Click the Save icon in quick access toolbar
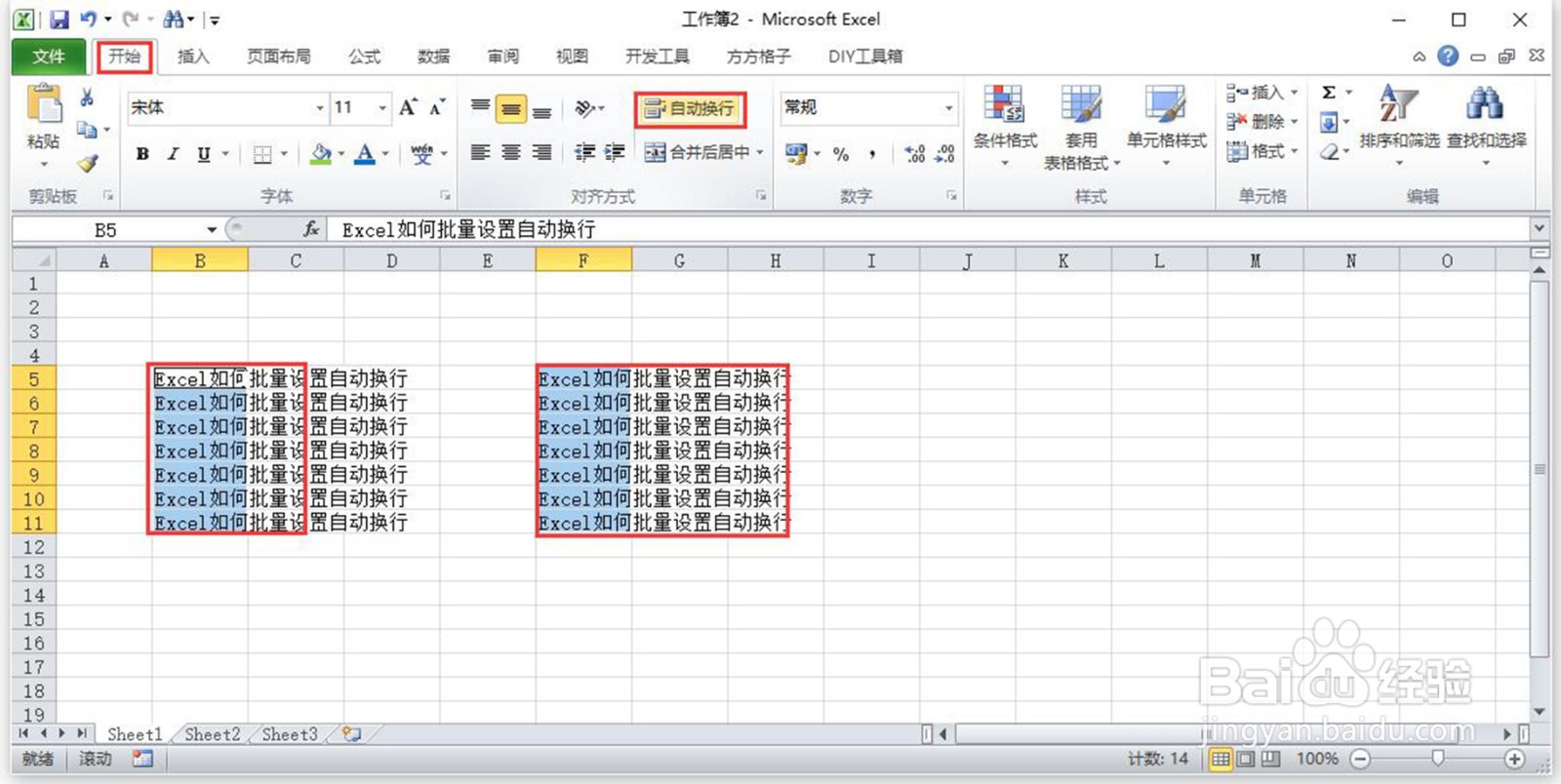The image size is (1561, 784). pos(60,20)
